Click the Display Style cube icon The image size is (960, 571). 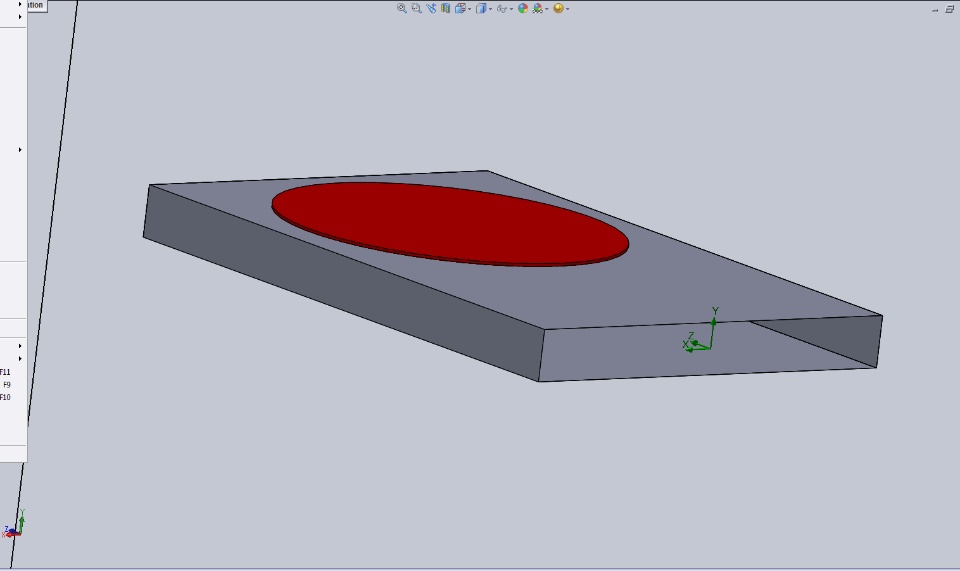pos(481,8)
